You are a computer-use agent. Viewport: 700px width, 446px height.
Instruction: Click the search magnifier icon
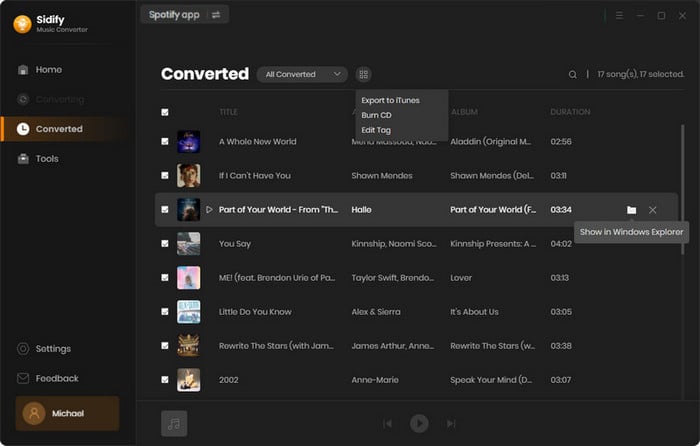click(573, 74)
